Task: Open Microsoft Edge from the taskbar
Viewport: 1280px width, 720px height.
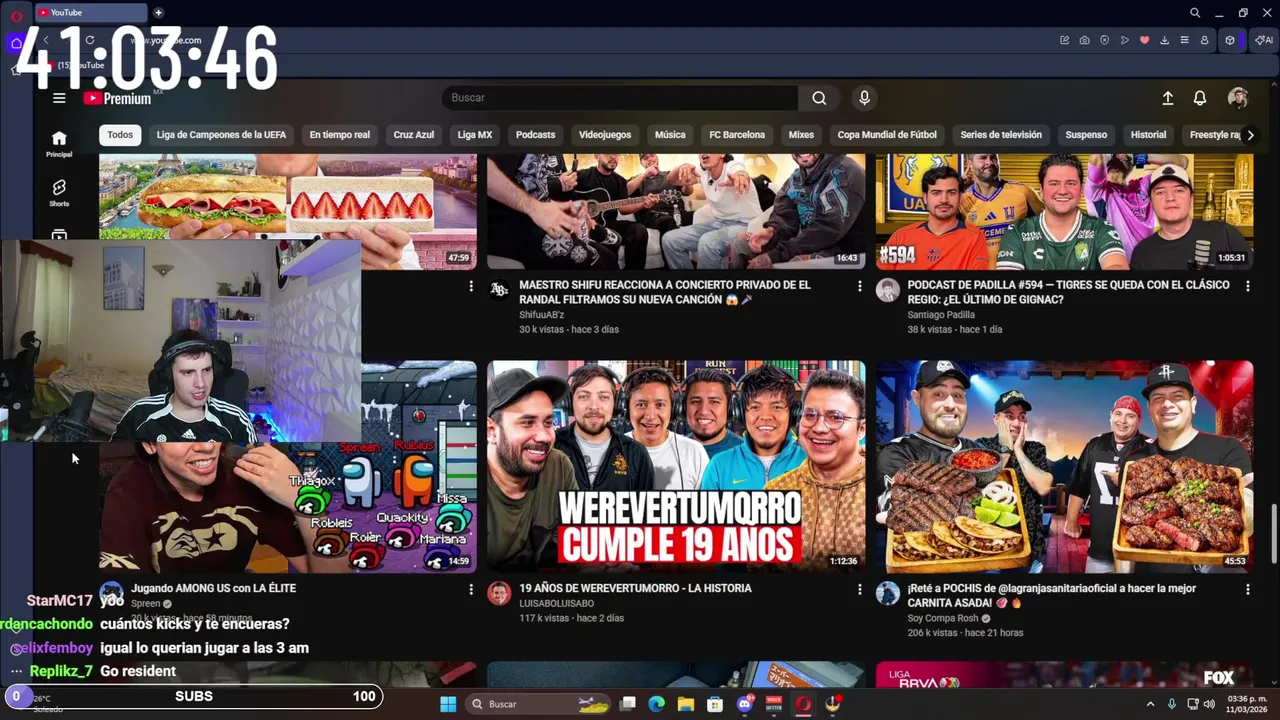Action: tap(656, 704)
